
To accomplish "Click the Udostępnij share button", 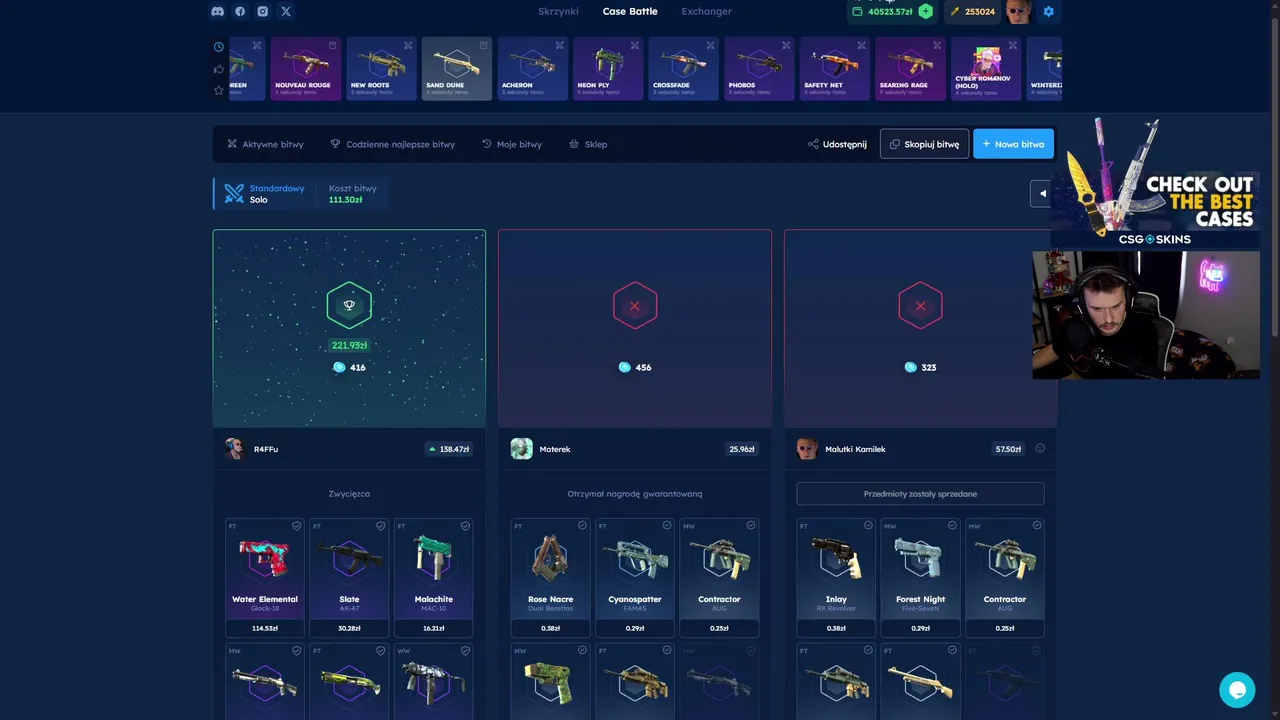I will point(837,144).
